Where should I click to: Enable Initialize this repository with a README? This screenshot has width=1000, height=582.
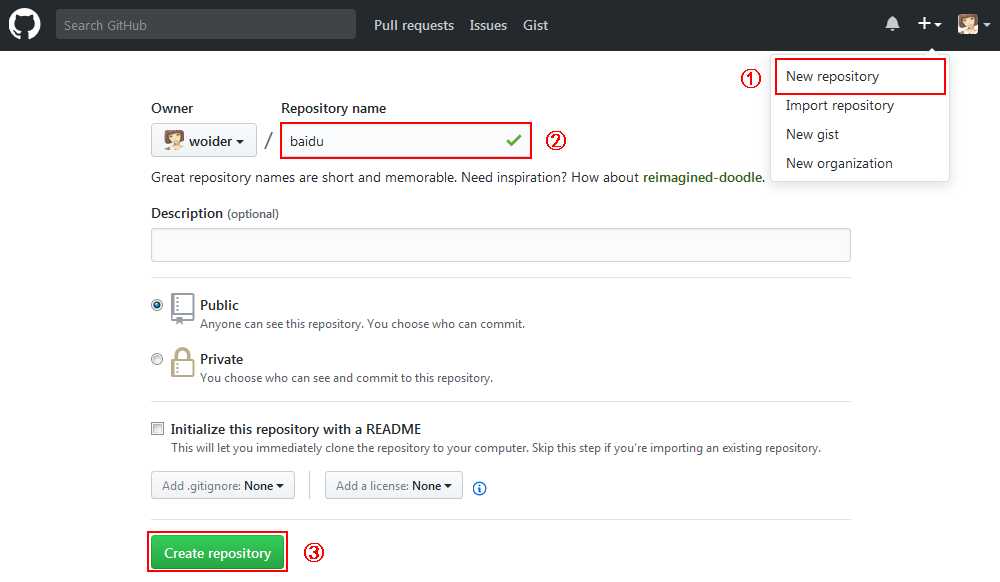coord(158,428)
